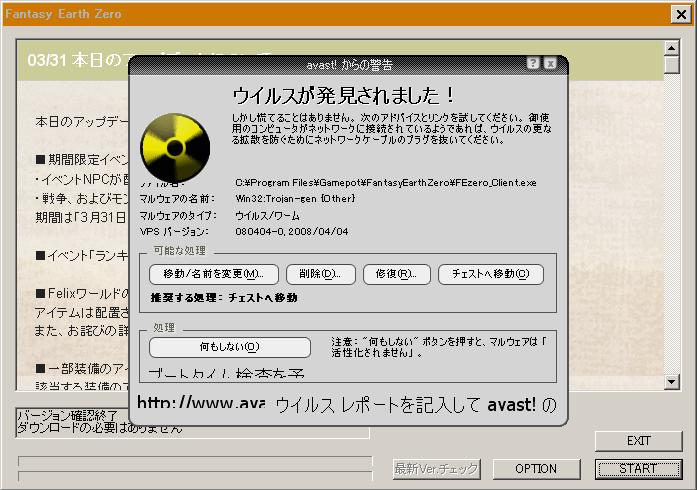The width and height of the screenshot is (697, 490).
Task: Select 修復(R) repair button
Action: [x=397, y=274]
